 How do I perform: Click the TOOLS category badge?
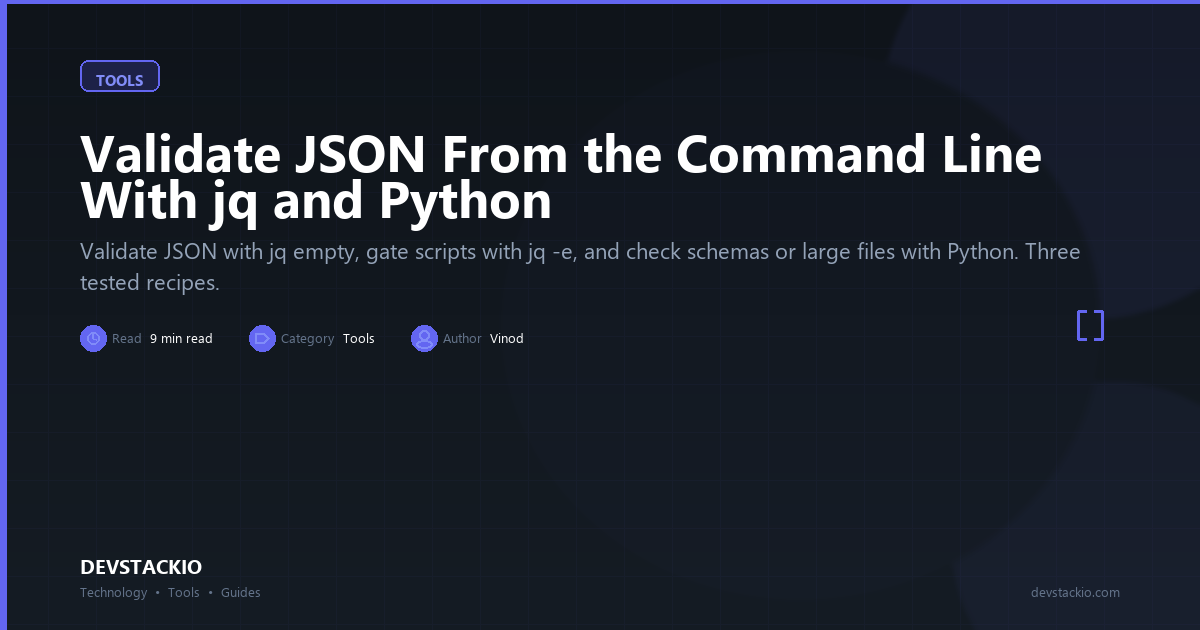[120, 77]
